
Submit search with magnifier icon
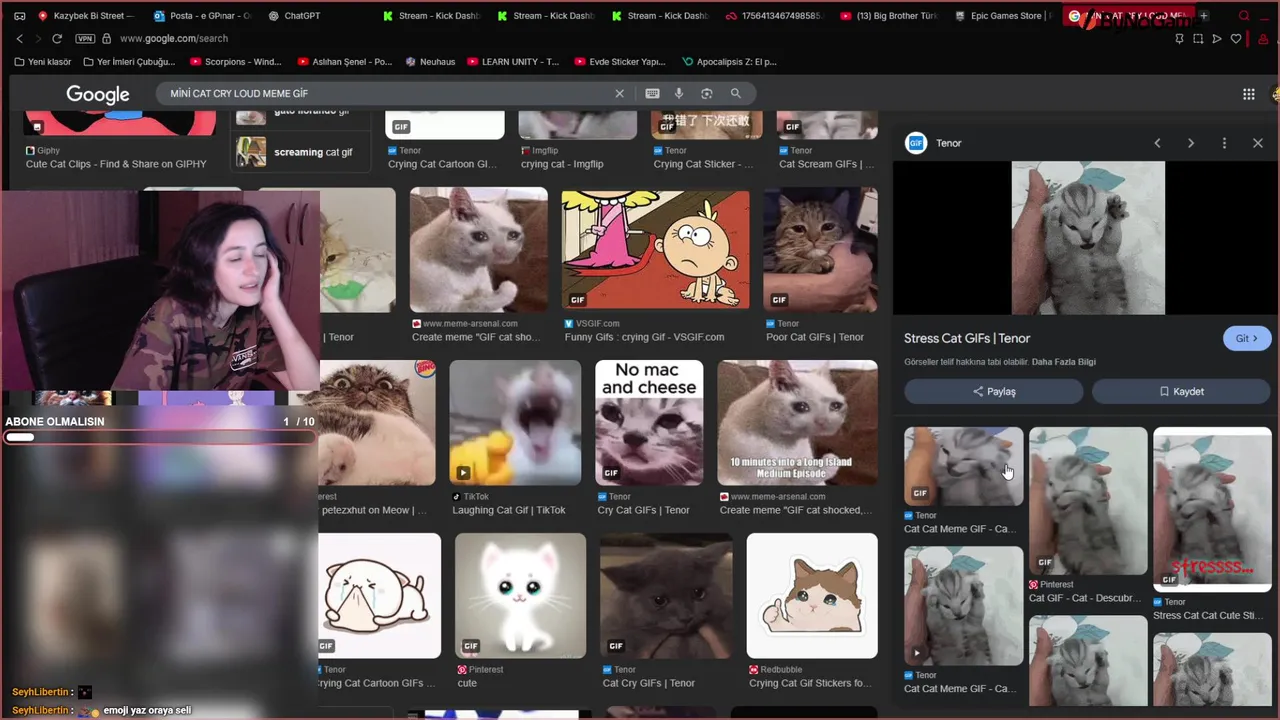click(736, 93)
